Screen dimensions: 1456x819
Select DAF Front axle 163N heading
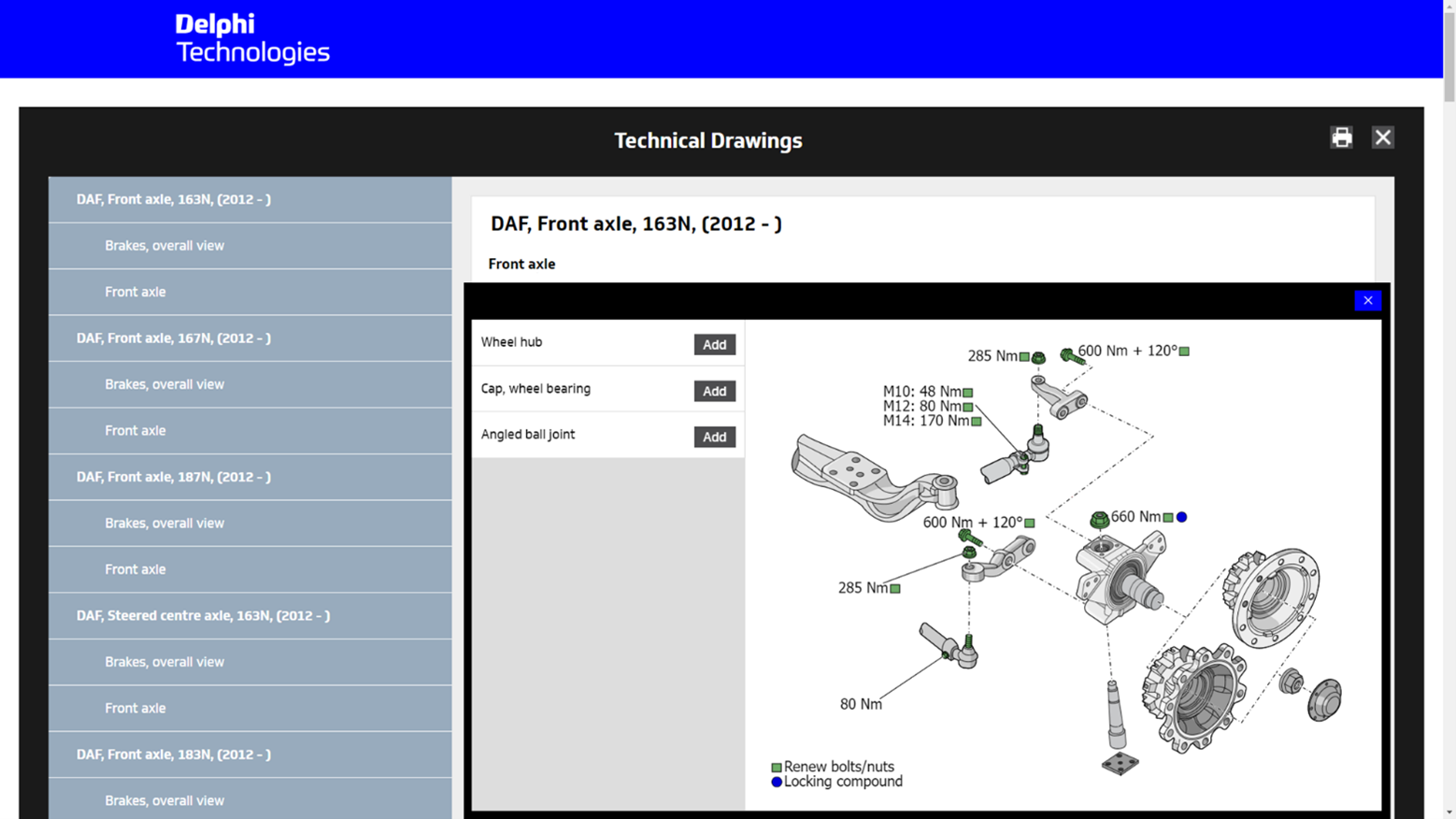(174, 199)
